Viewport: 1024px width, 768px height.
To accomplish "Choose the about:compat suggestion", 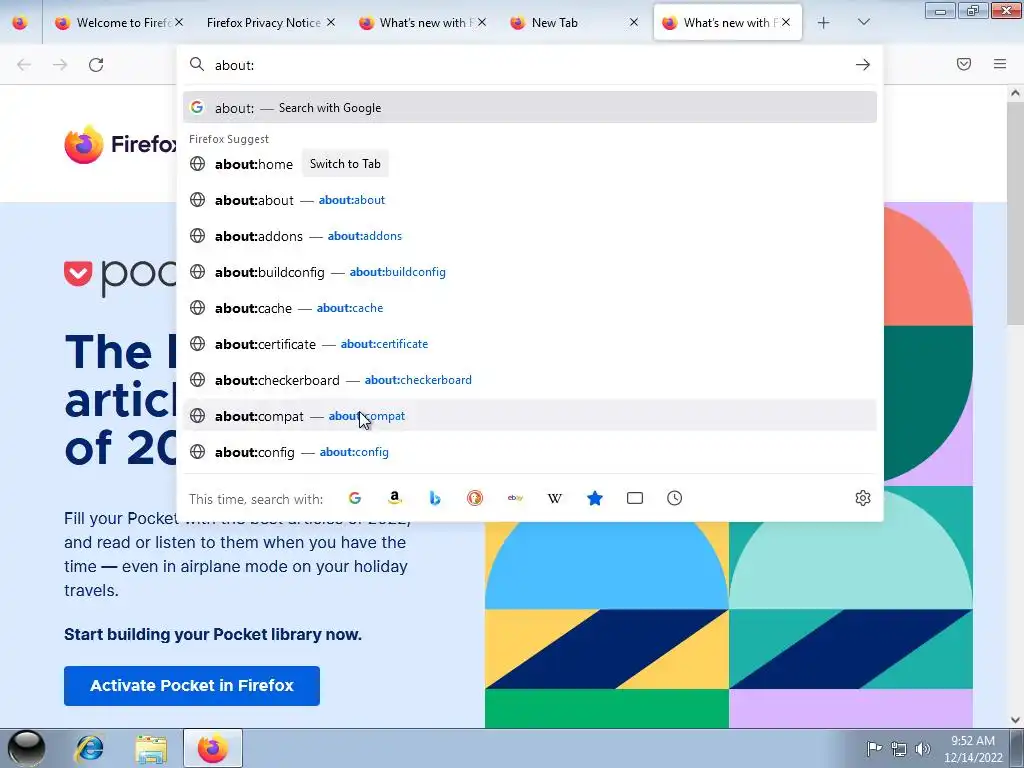I will 530,416.
